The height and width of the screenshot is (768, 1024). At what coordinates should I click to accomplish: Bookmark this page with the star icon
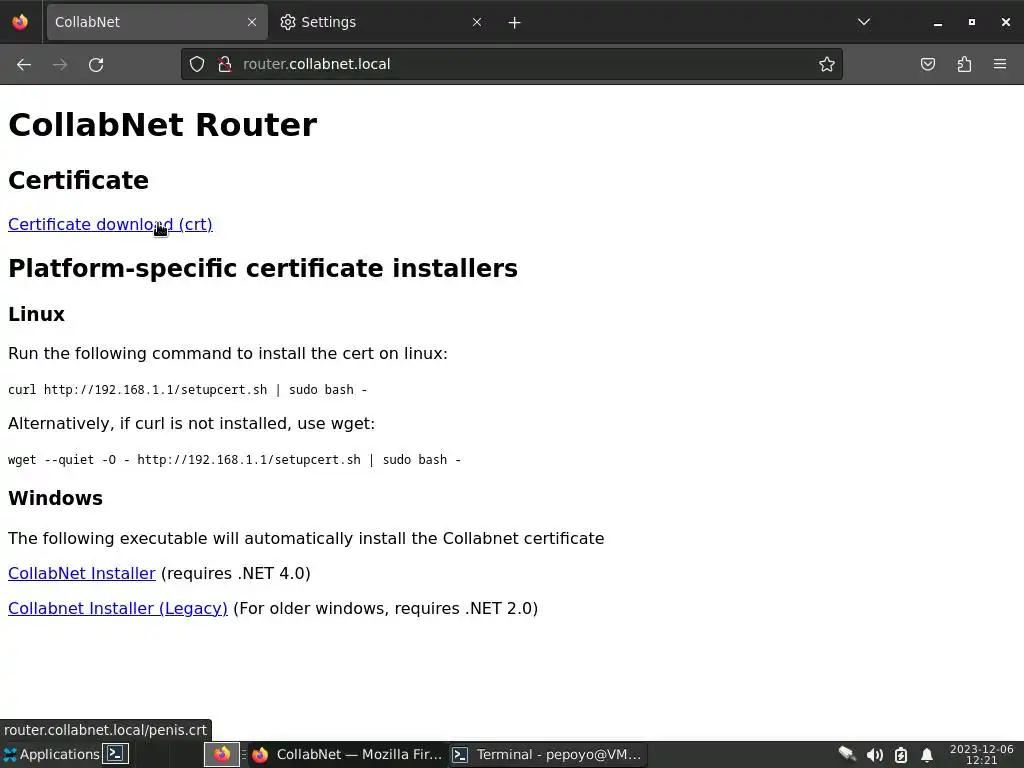coord(827,64)
